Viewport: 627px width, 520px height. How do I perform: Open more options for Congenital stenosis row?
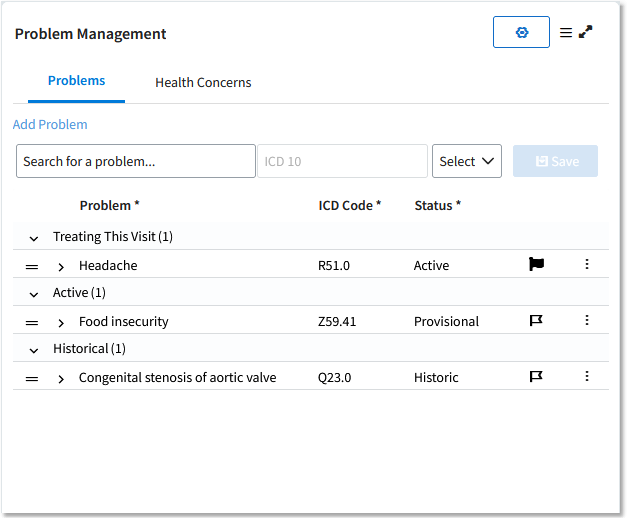(x=587, y=376)
